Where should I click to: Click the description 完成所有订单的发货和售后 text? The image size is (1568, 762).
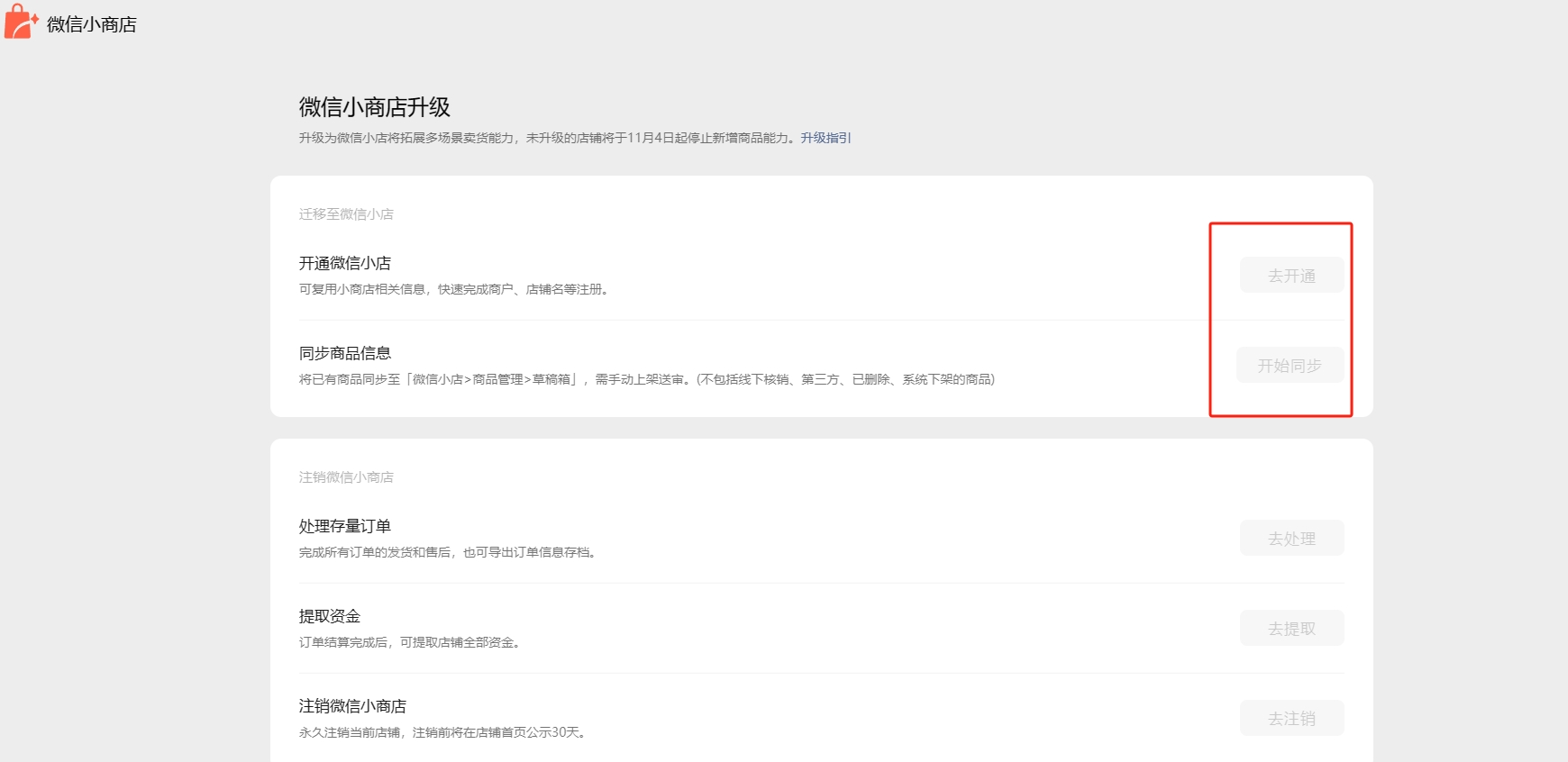coord(449,552)
